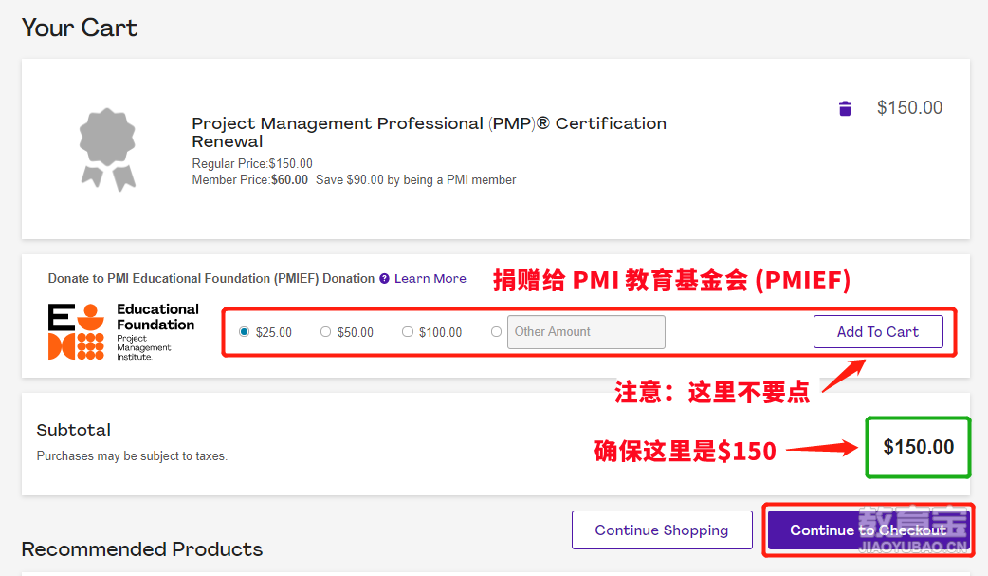Select the Other Amount radio button

click(497, 331)
